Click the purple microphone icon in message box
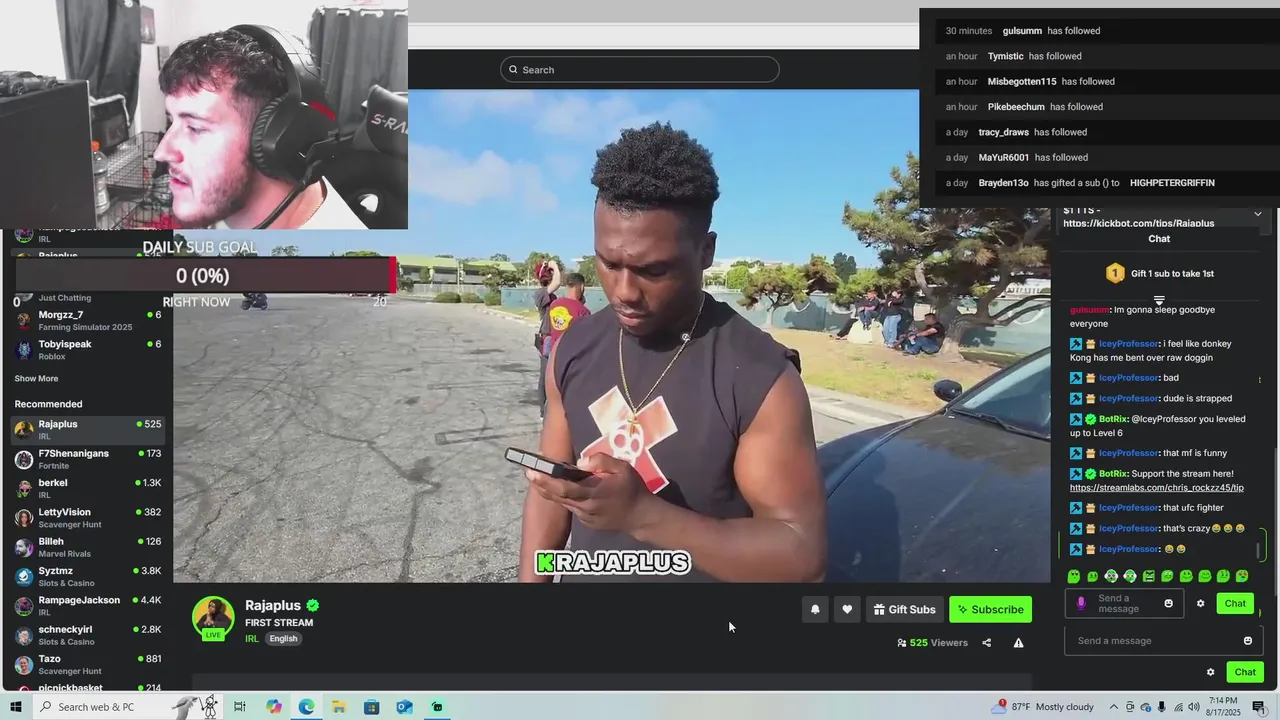The width and height of the screenshot is (1280, 720). 1080,603
